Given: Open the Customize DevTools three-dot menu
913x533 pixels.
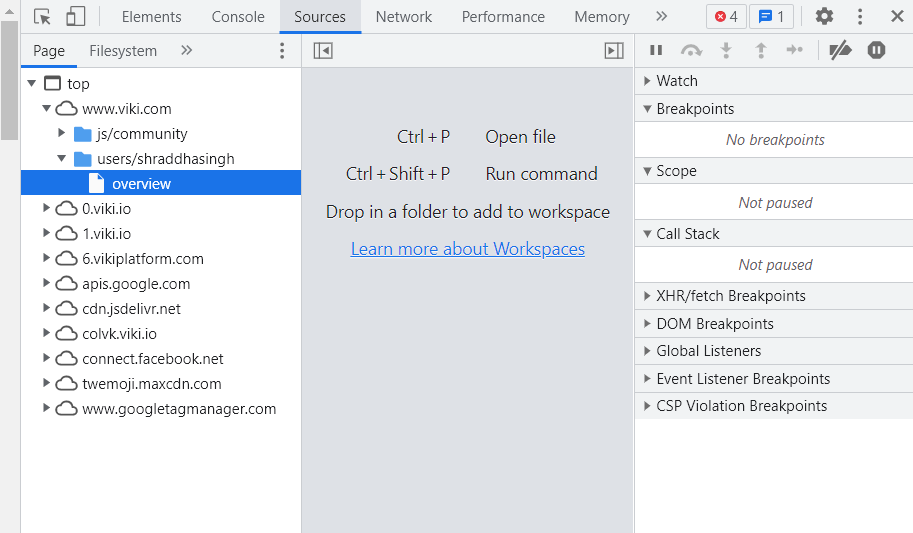Looking at the screenshot, I should click(x=860, y=17).
